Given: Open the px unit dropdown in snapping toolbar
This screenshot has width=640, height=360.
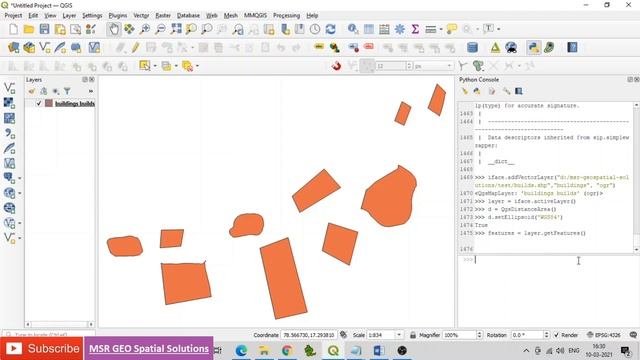Looking at the screenshot, I should coord(449,66).
